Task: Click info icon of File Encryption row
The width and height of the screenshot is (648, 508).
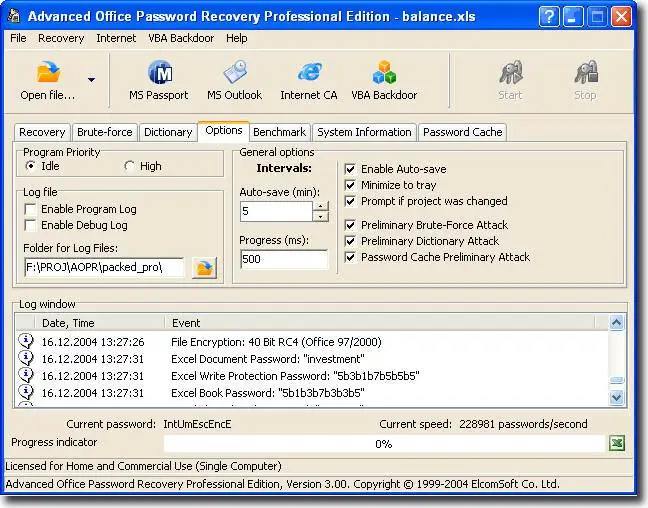Action: tap(26, 341)
